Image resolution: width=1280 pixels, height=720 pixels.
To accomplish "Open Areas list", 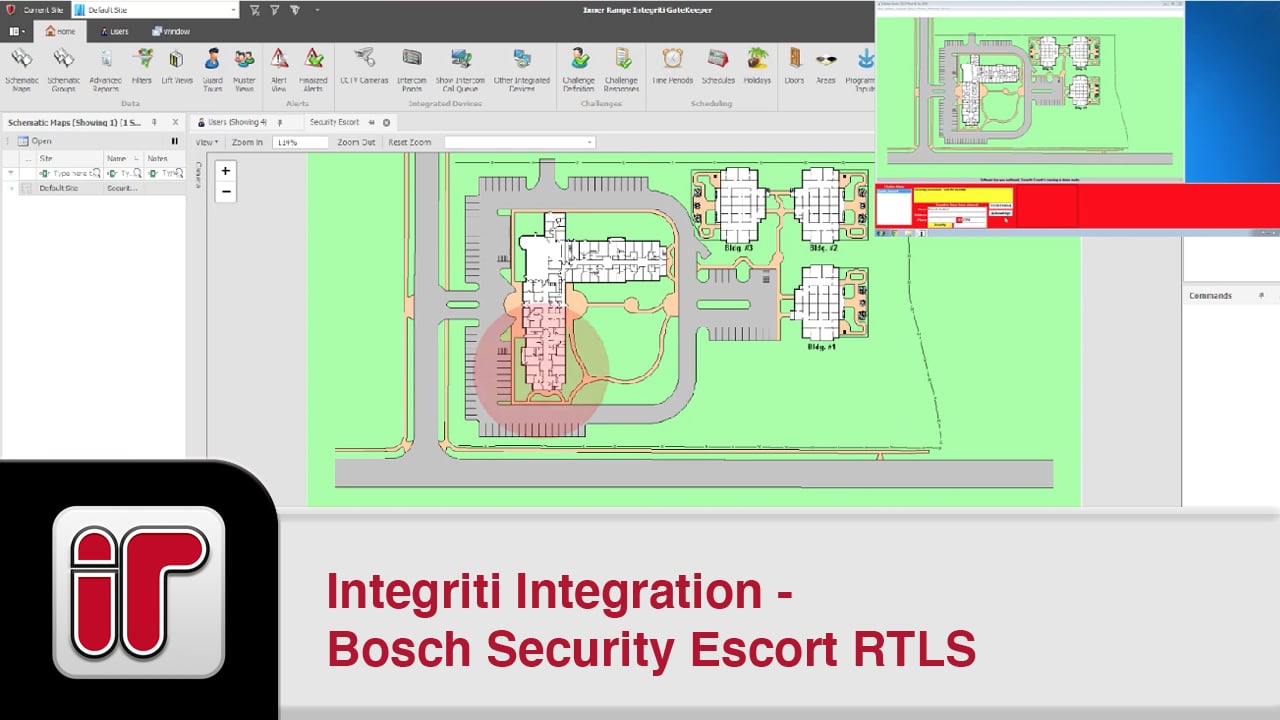I will click(826, 66).
